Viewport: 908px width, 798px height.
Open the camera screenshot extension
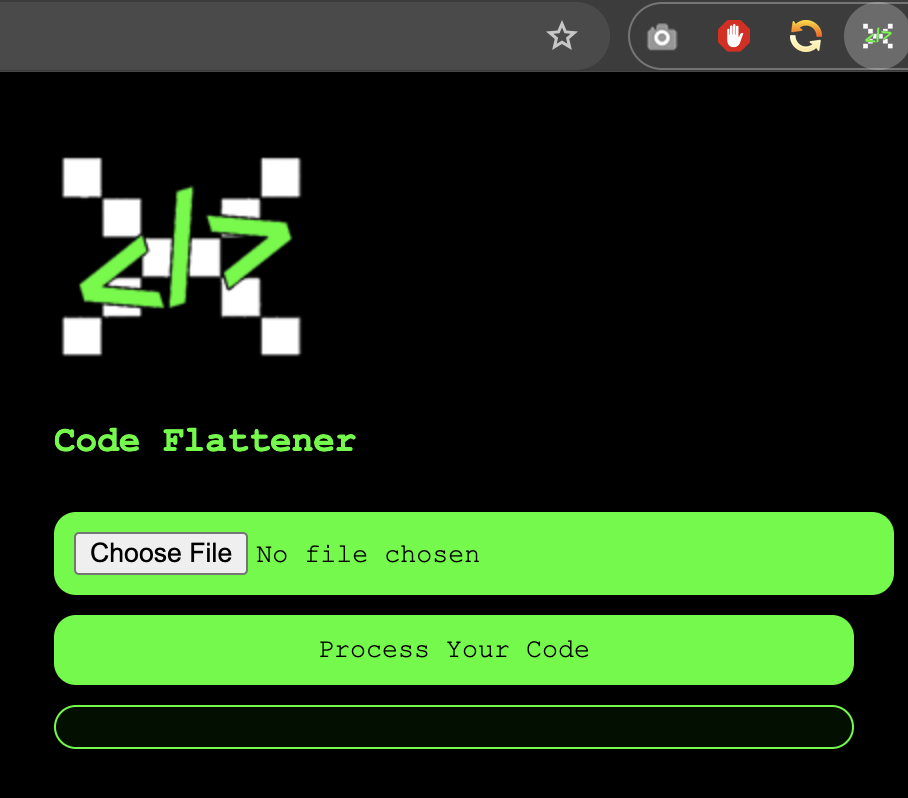(x=662, y=37)
